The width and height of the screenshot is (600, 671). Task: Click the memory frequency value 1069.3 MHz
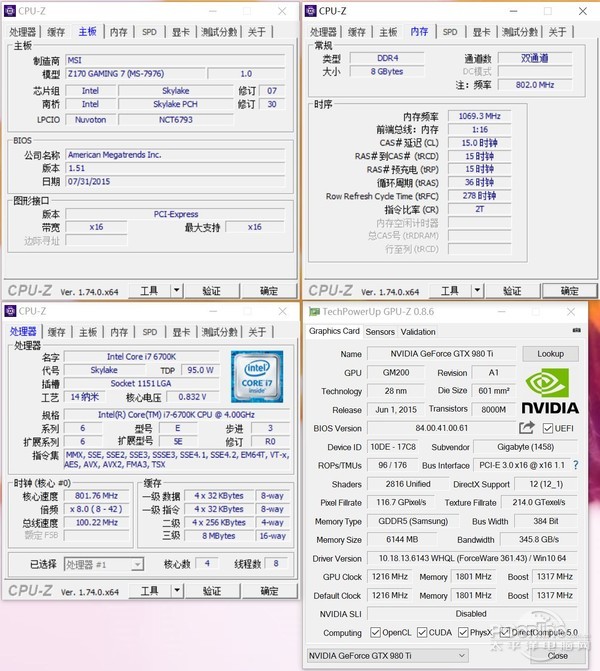pyautogui.click(x=479, y=116)
